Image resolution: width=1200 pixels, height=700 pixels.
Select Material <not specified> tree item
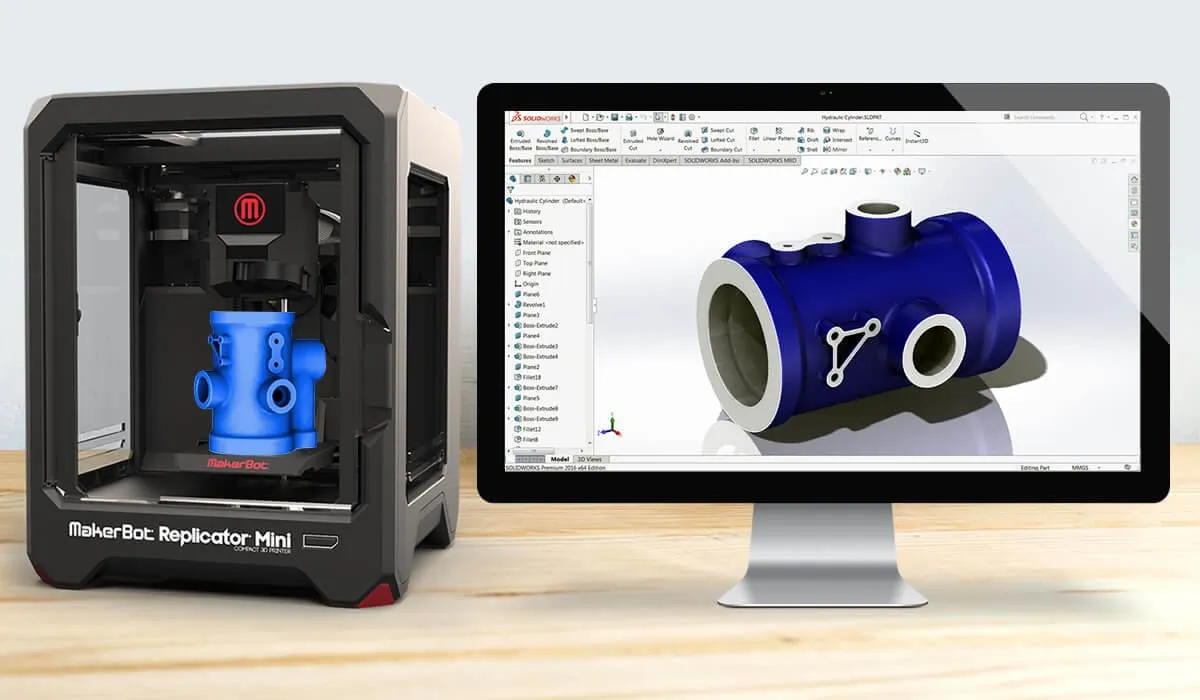[548, 242]
